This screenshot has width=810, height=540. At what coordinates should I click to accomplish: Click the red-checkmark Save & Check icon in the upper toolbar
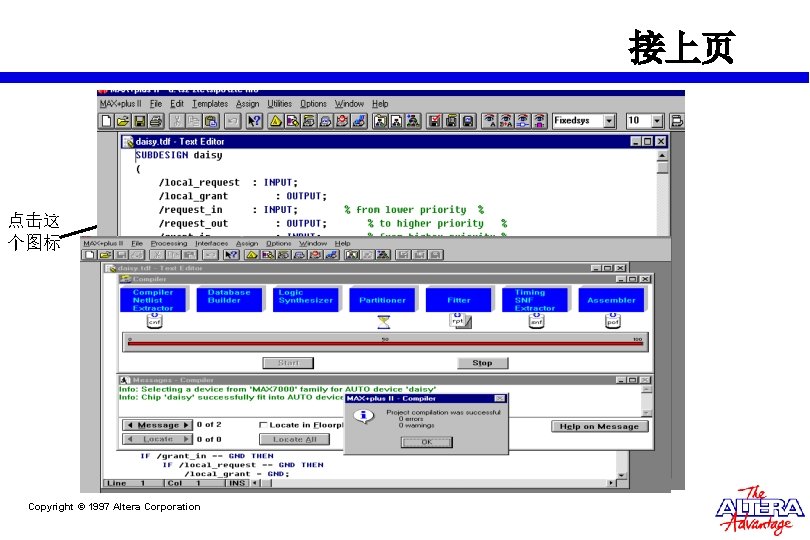click(434, 121)
